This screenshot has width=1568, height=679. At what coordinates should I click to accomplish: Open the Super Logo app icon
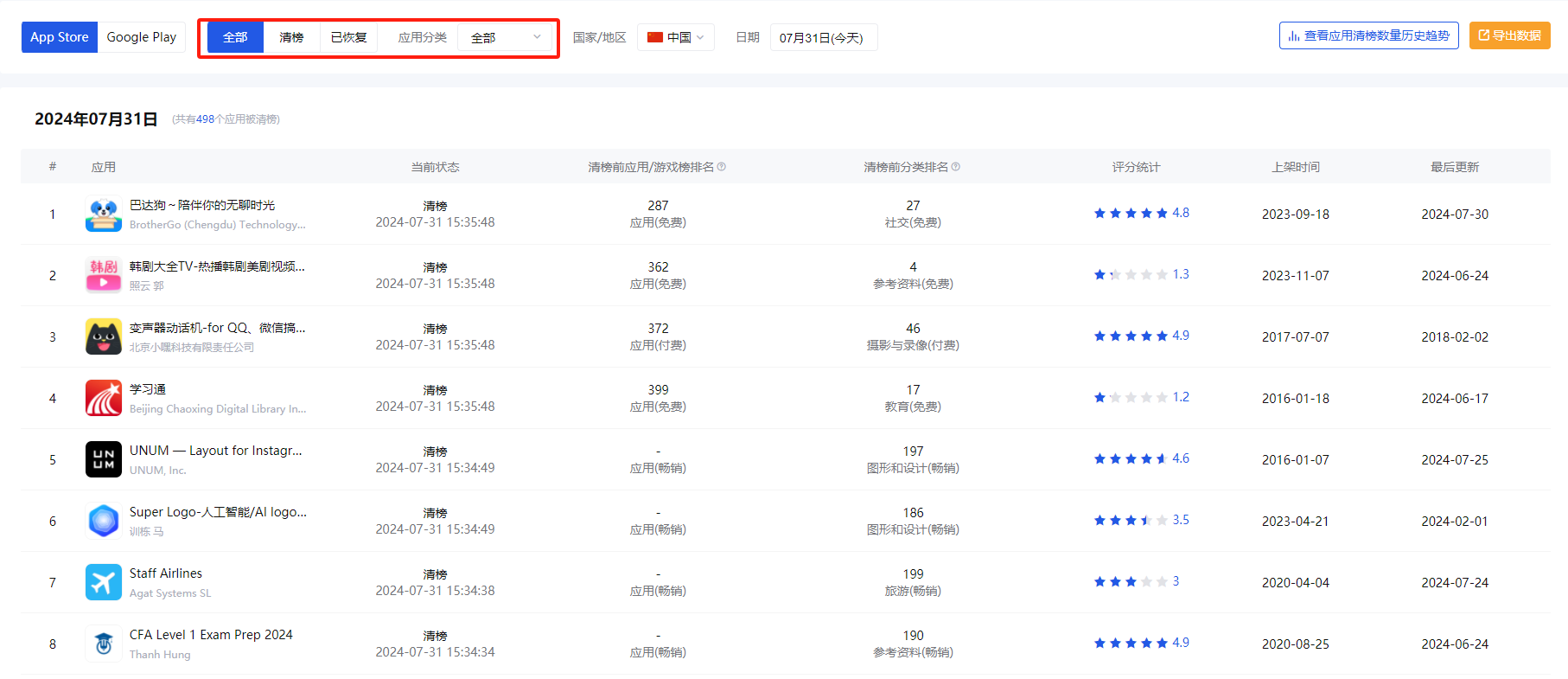(104, 522)
